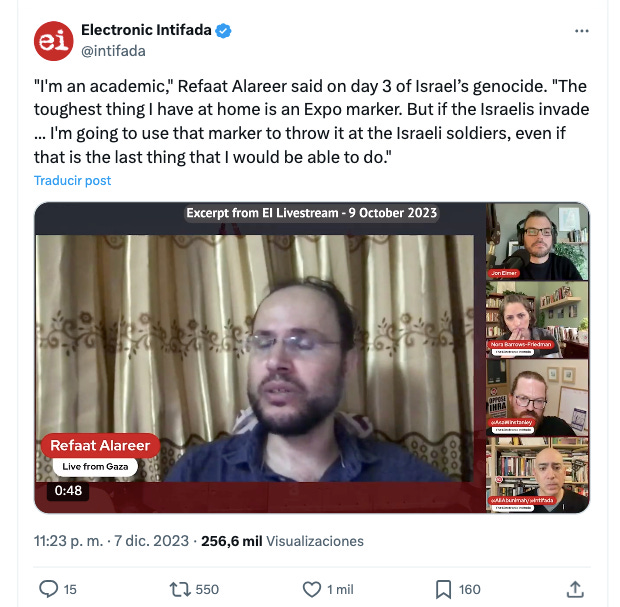Open the 11:23 p. m. 7 dic. 2023 timestamp
This screenshot has height=607, width=620.
(x=111, y=541)
